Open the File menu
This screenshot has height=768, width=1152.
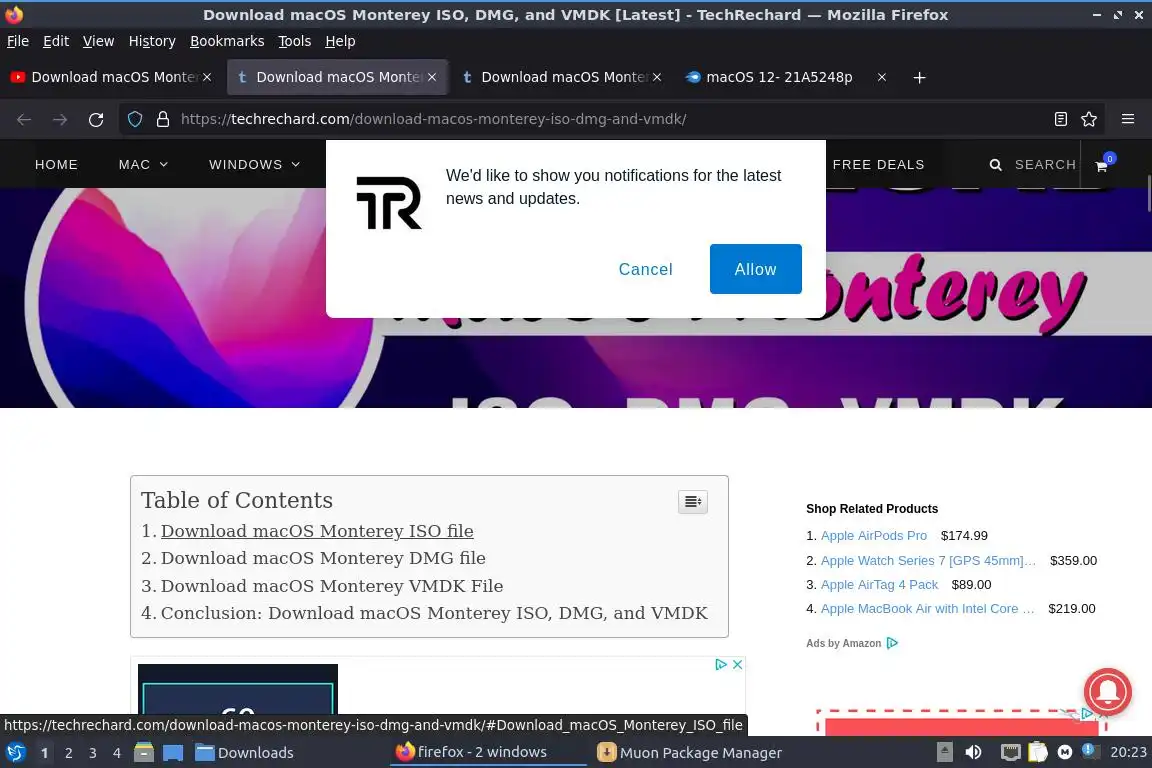[18, 41]
